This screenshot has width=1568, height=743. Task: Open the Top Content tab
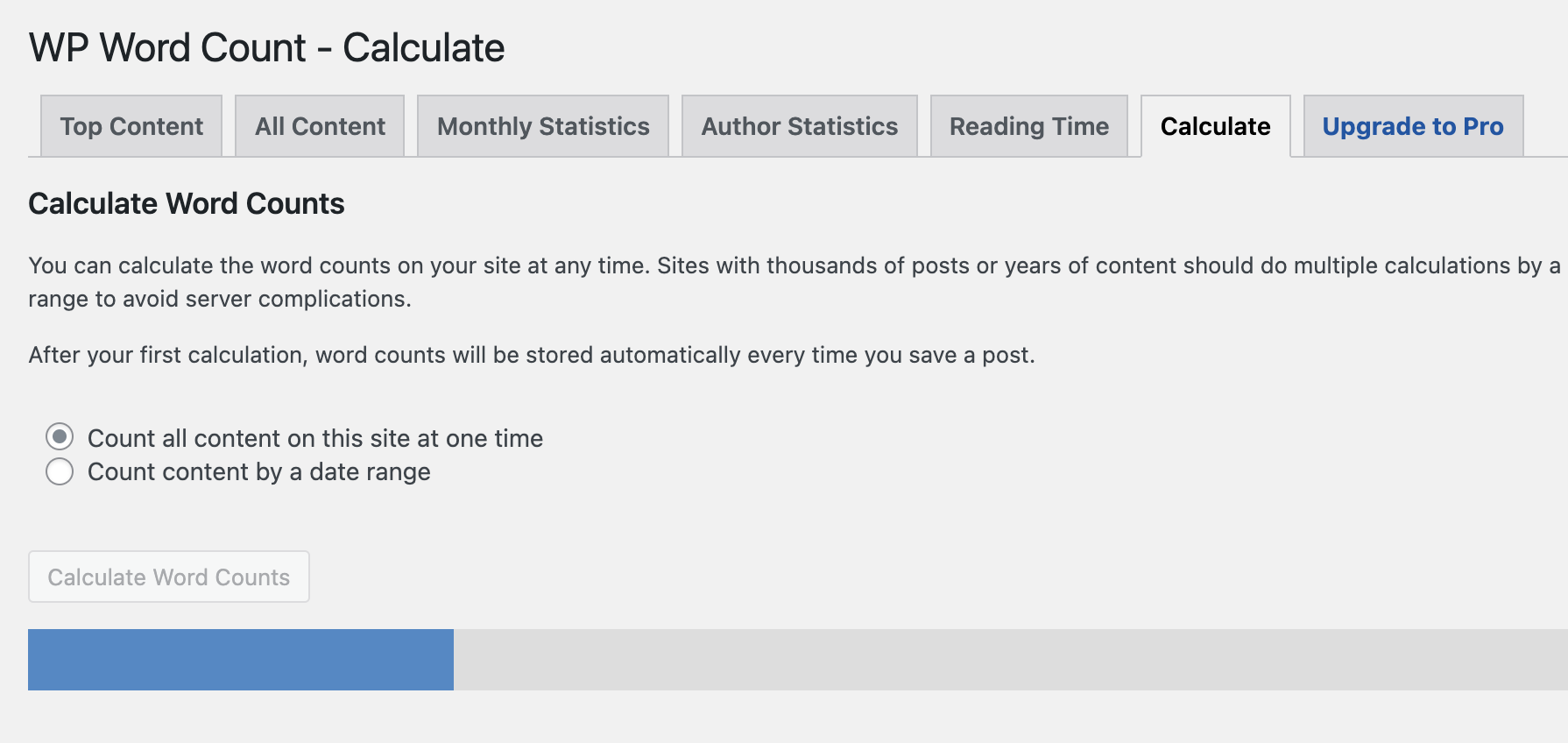pyautogui.click(x=131, y=126)
